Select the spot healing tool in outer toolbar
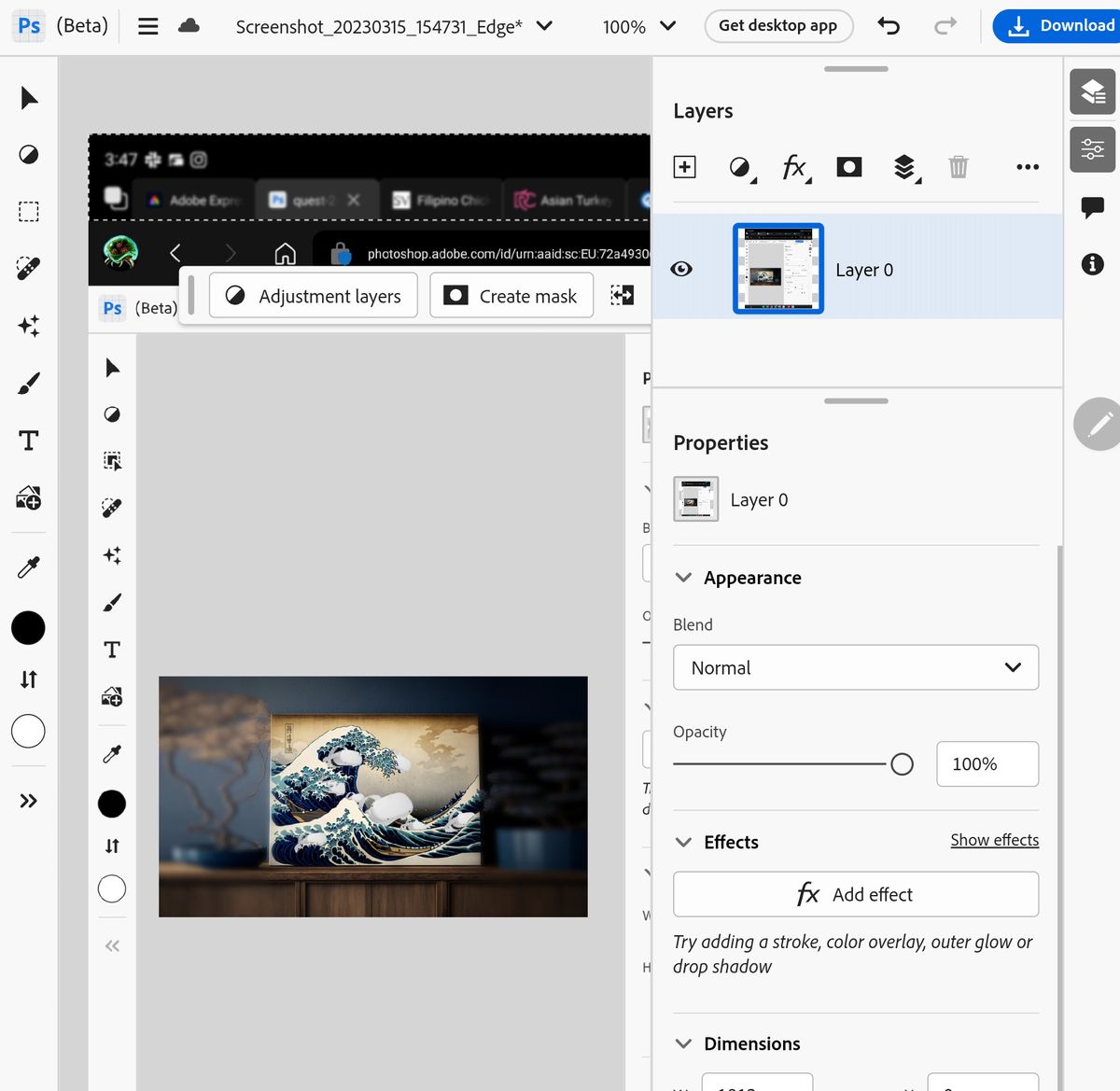Viewport: 1120px width, 1091px height. click(x=29, y=269)
